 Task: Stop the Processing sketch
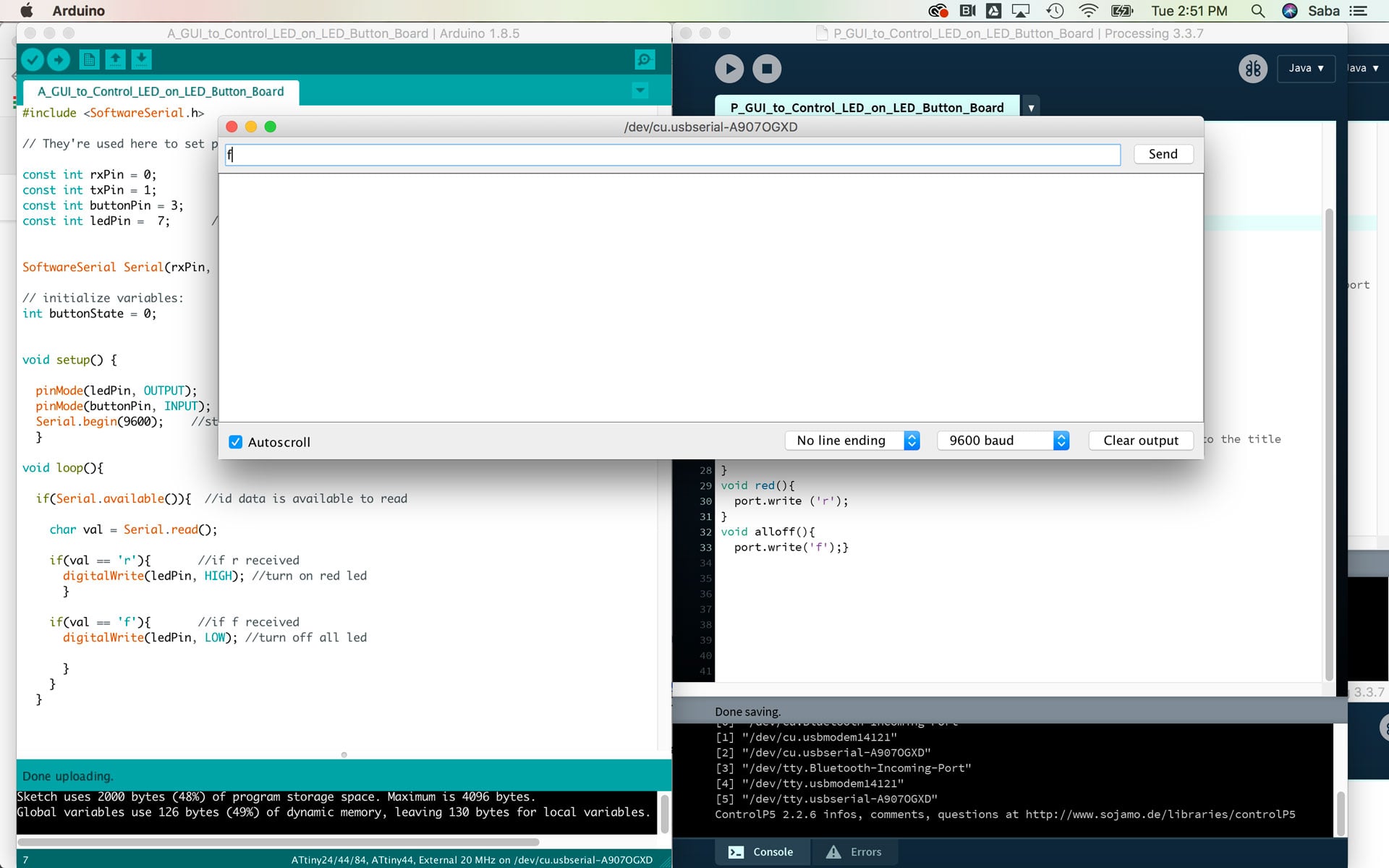tap(767, 69)
